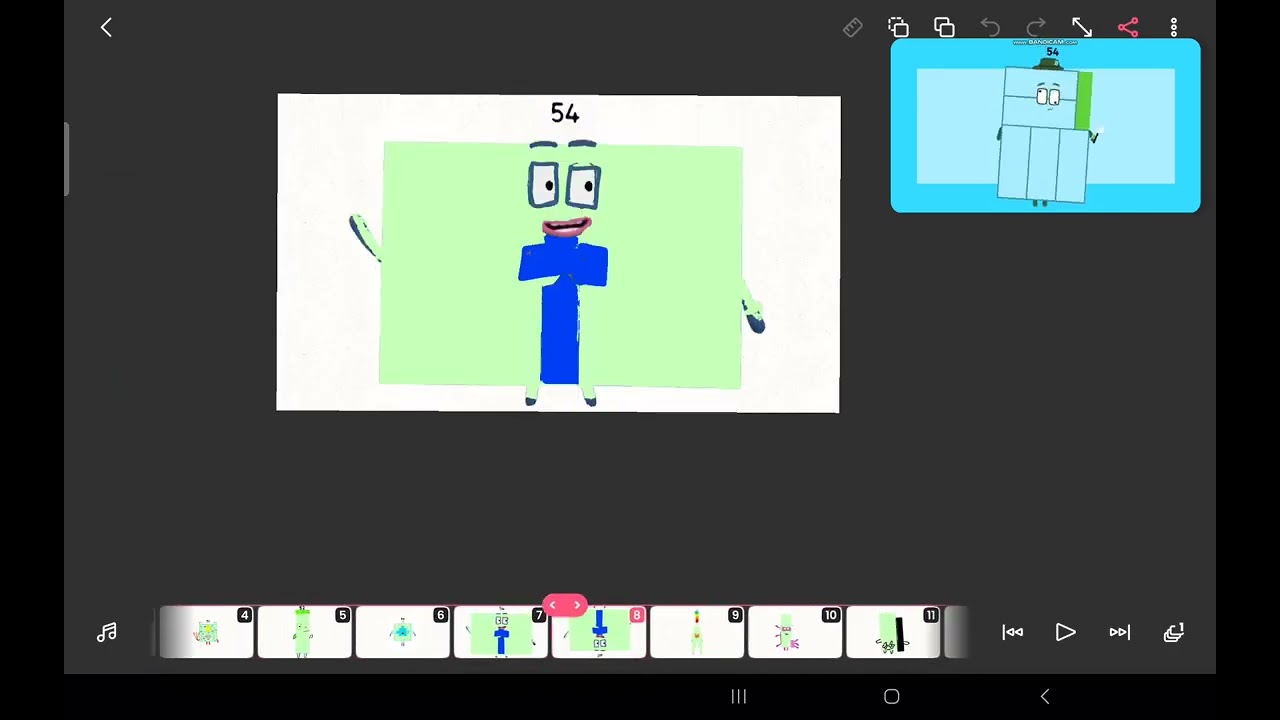Select frame 10 in the timeline
The image size is (1280, 720).
(x=795, y=632)
